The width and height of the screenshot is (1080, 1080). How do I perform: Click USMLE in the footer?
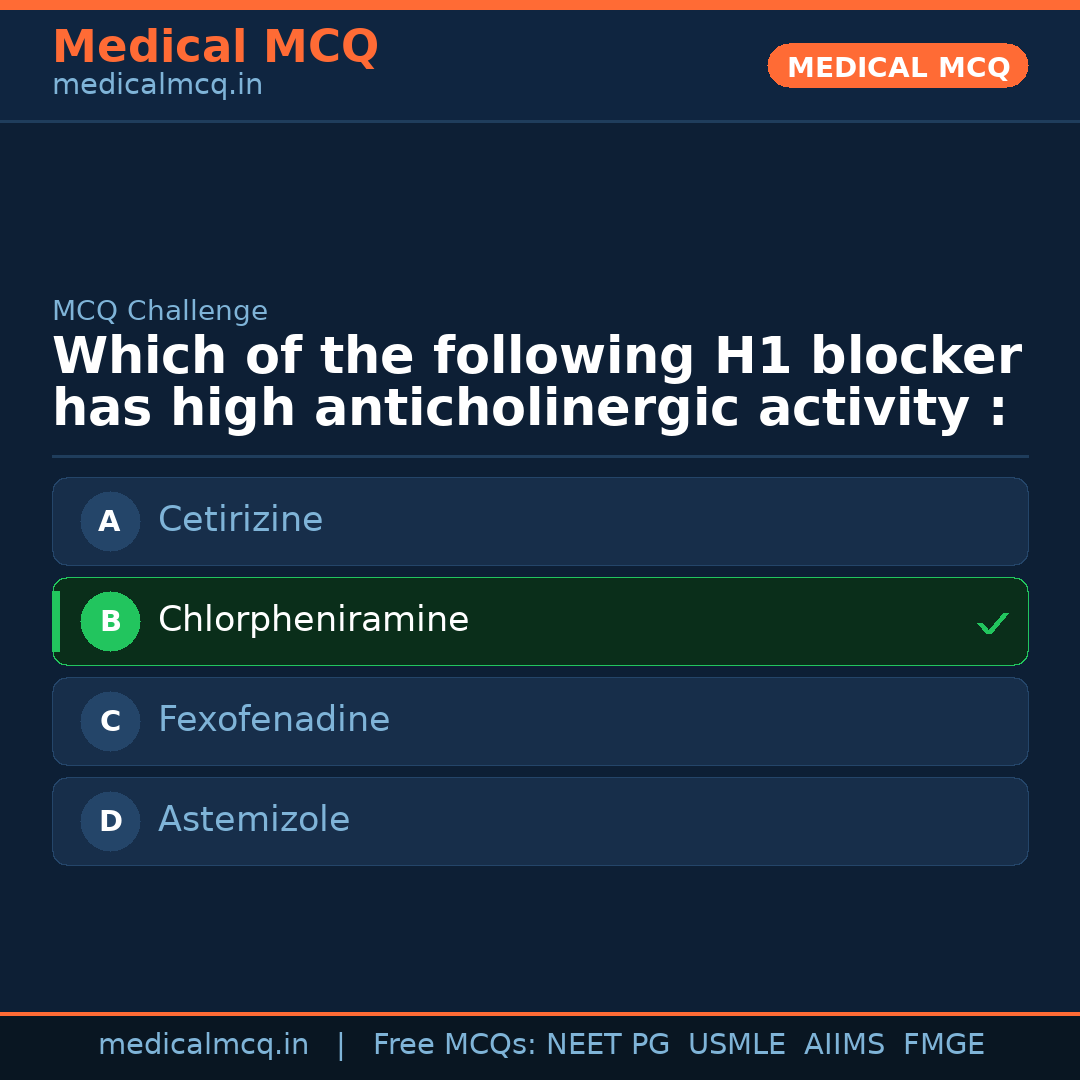tap(736, 1045)
